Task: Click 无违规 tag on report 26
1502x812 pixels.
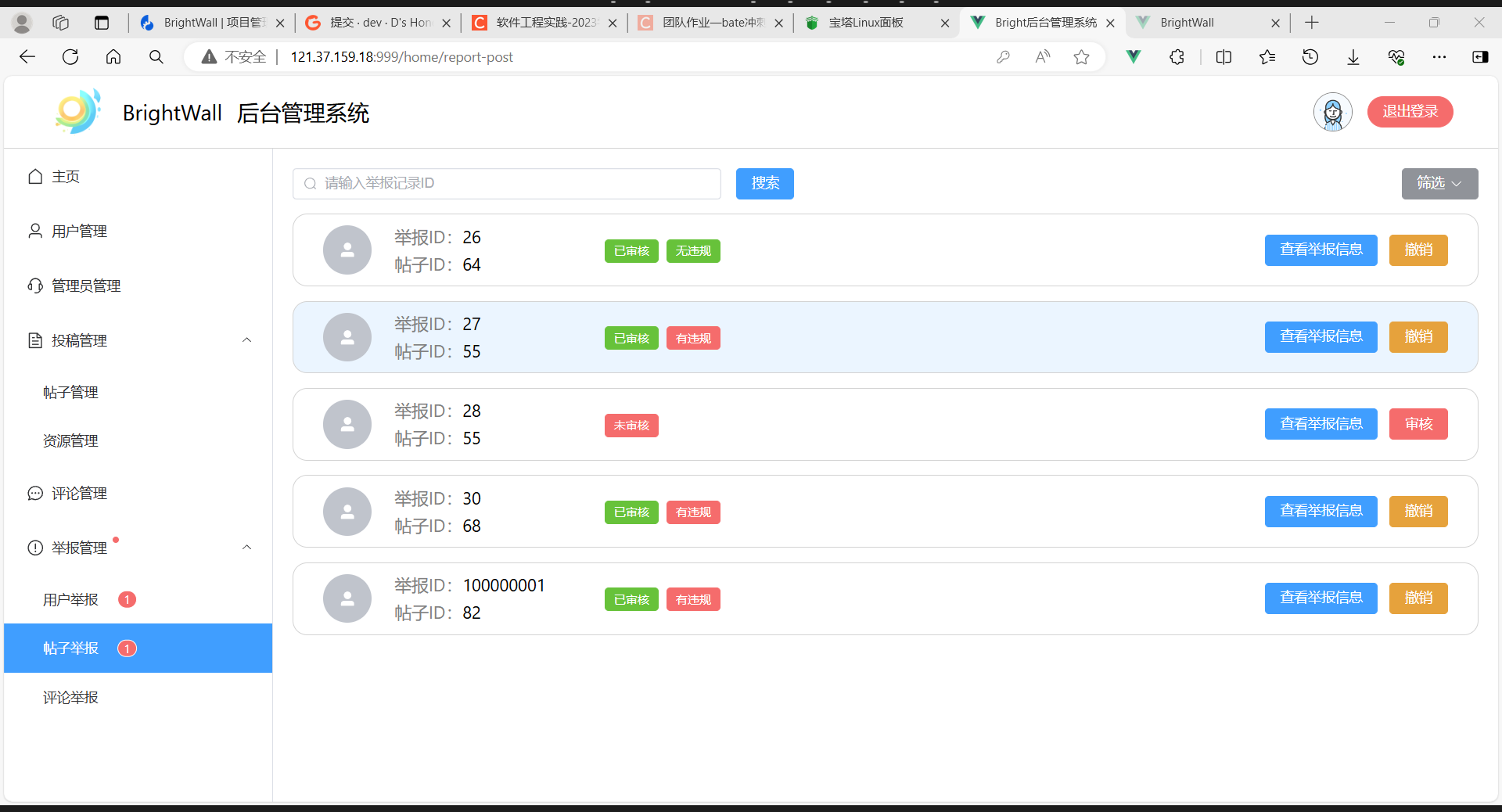Action: tap(693, 251)
